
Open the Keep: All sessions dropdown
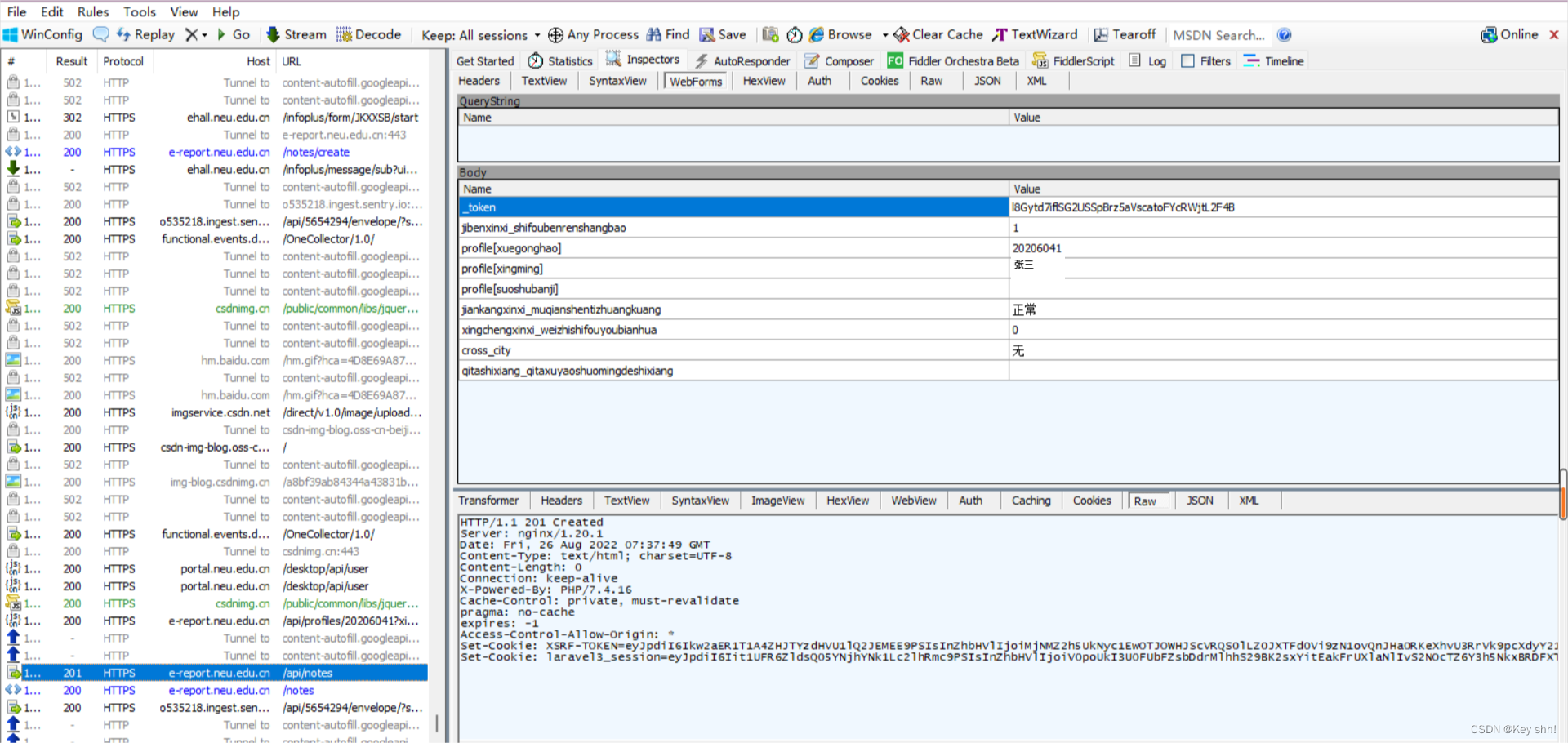(x=480, y=35)
